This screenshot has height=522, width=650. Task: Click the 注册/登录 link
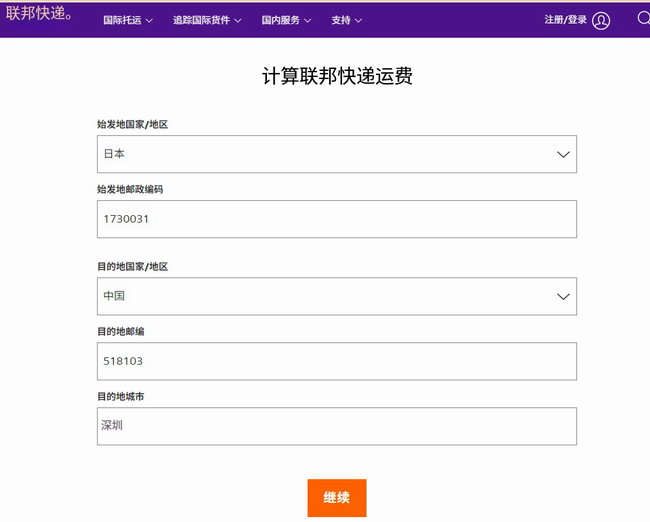point(565,20)
